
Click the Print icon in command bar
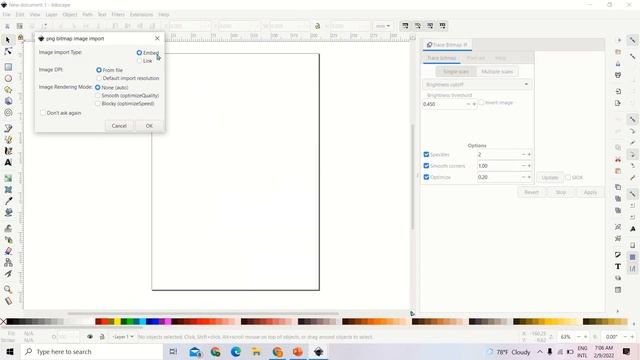point(618,75)
